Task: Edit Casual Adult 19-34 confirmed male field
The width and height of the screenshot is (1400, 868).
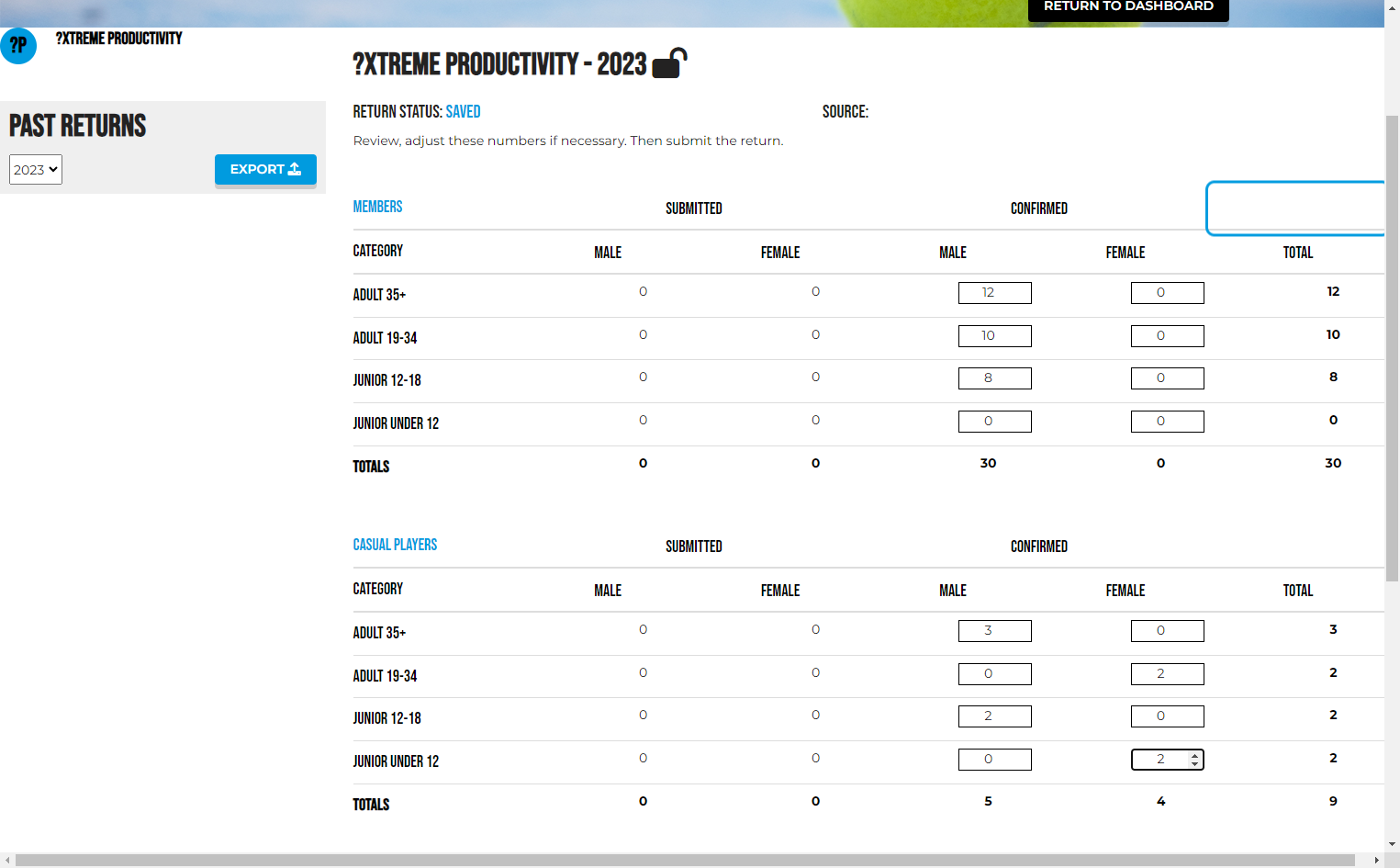Action: [995, 674]
